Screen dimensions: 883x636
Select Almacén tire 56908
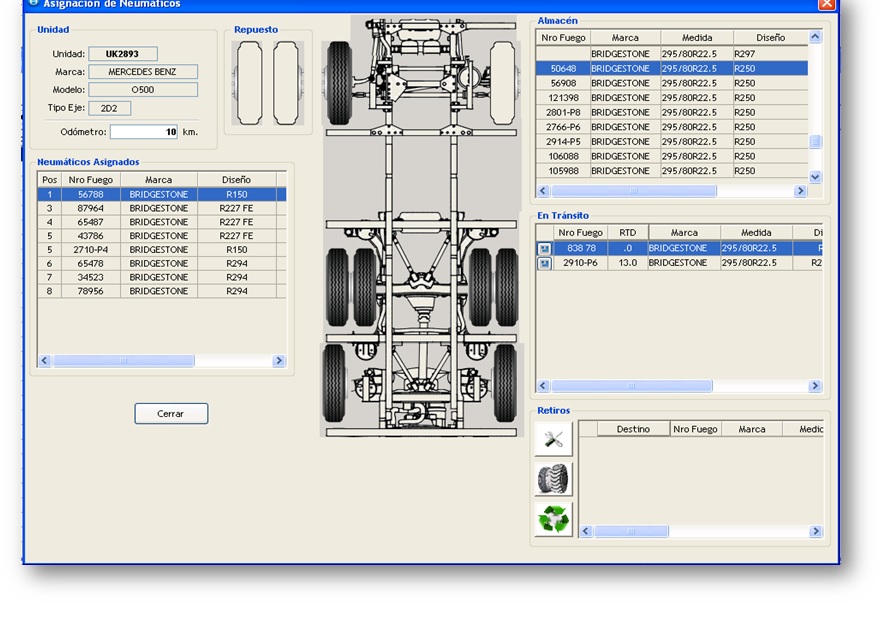click(672, 83)
